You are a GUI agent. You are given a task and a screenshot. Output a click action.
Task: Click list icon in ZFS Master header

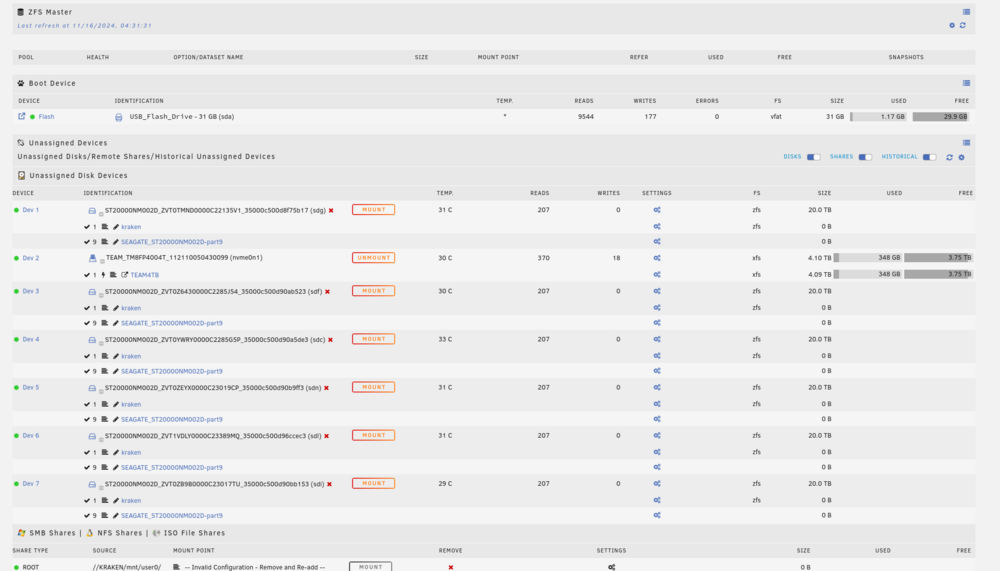pos(966,12)
